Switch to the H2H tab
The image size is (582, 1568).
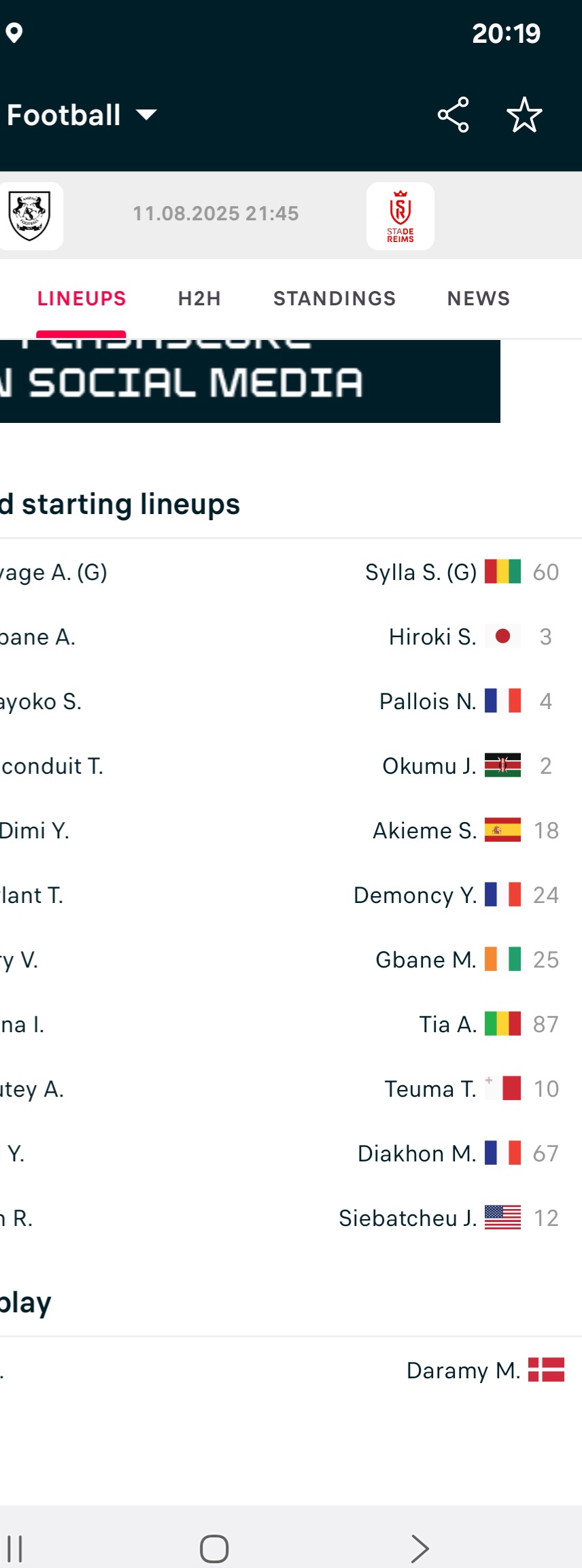coord(199,299)
